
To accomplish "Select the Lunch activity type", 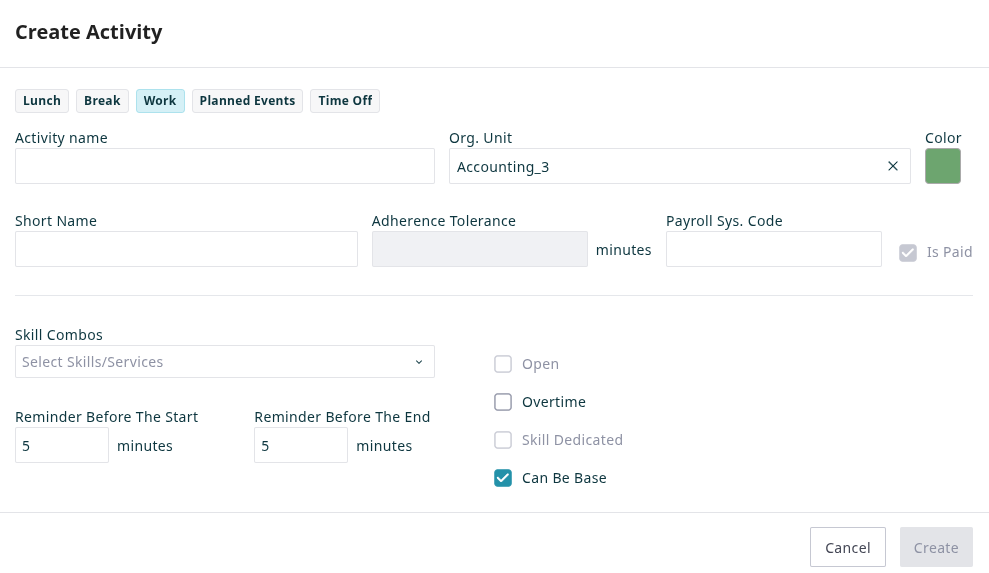I will pos(42,101).
